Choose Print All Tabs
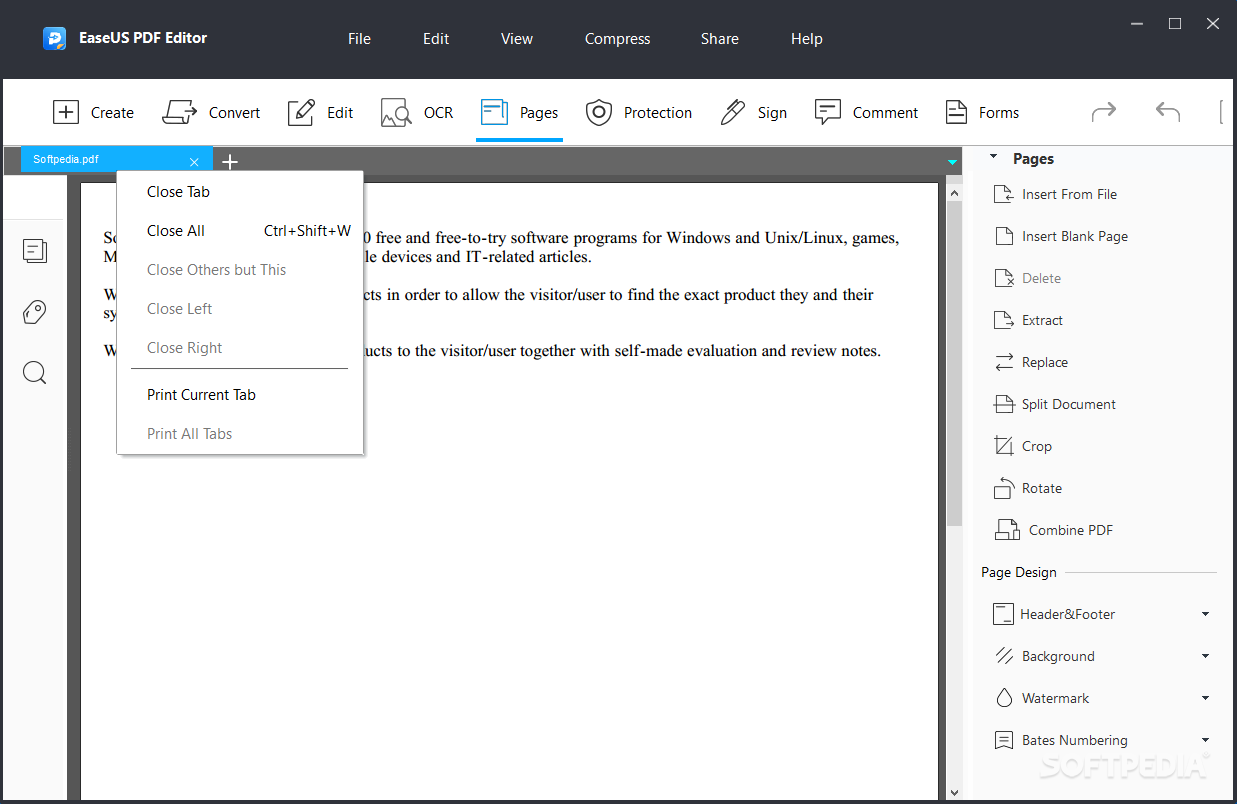Image resolution: width=1237 pixels, height=804 pixels. pos(240,434)
